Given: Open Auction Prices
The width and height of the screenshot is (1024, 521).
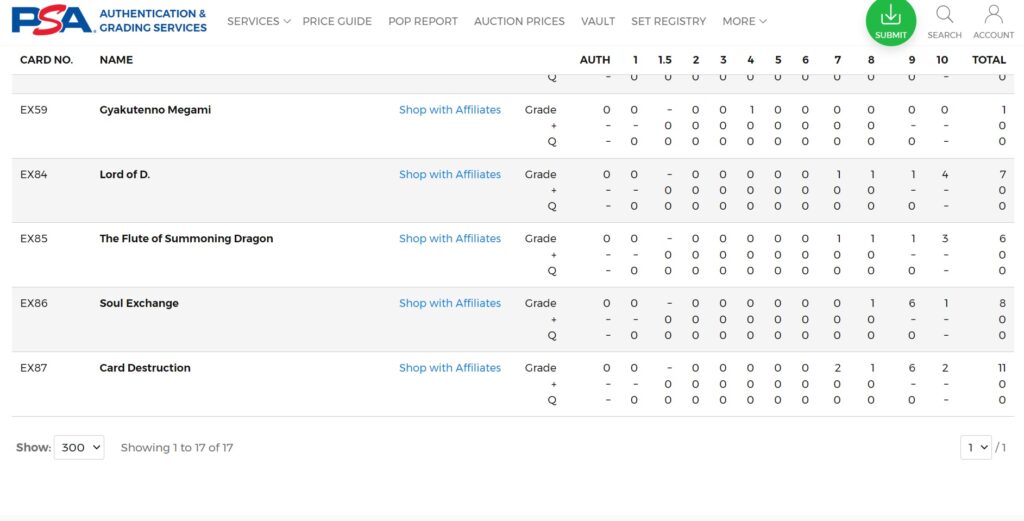Looking at the screenshot, I should 519,21.
